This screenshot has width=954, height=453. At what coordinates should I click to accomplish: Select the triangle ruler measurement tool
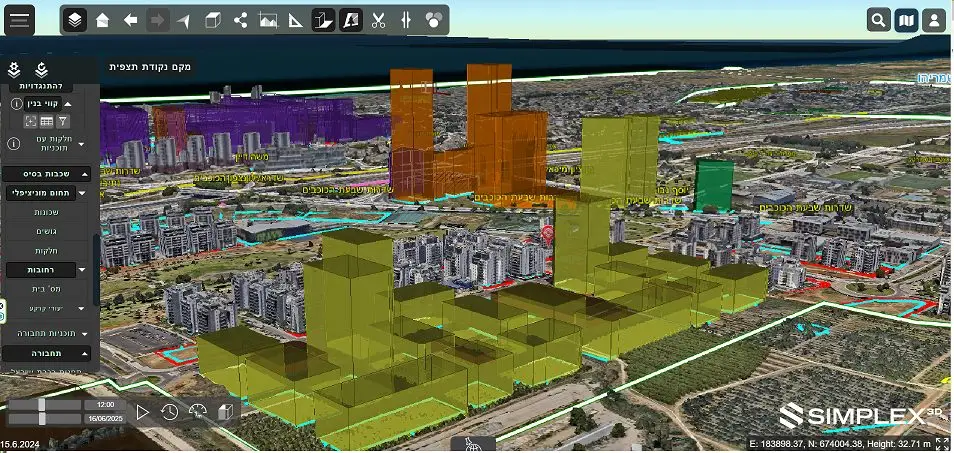pos(296,21)
